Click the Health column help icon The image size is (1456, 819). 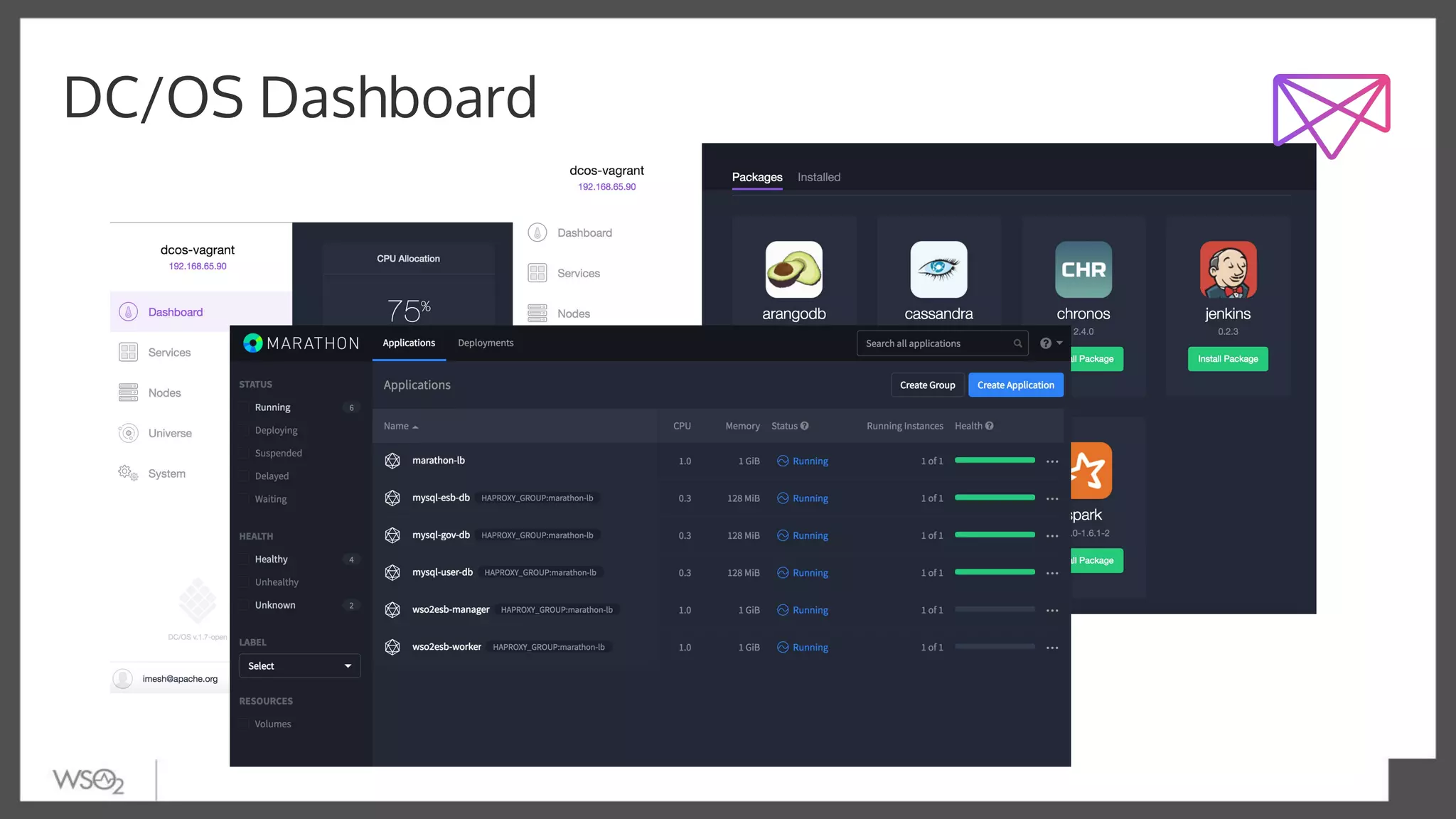[x=990, y=426]
